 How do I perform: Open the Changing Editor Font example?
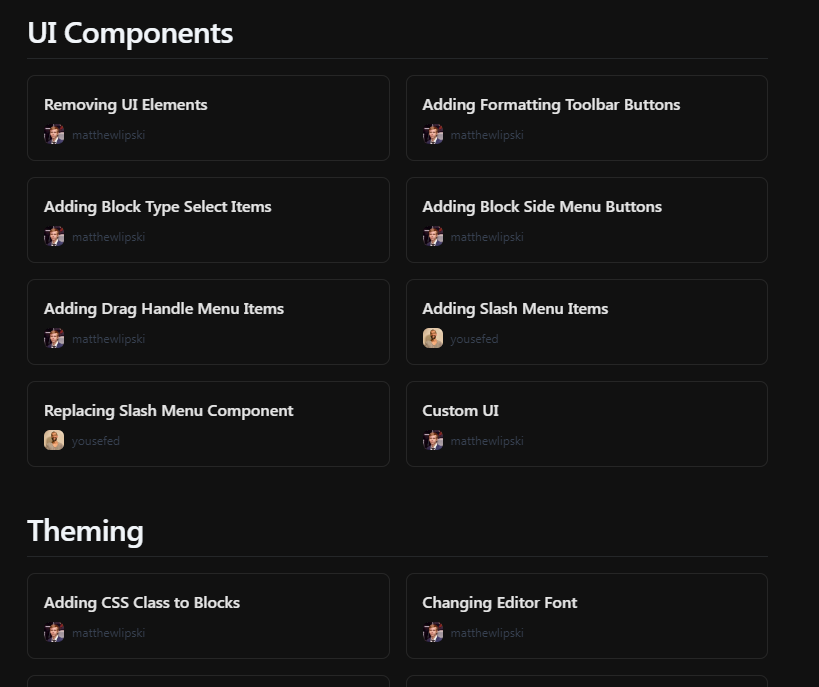click(x=587, y=616)
